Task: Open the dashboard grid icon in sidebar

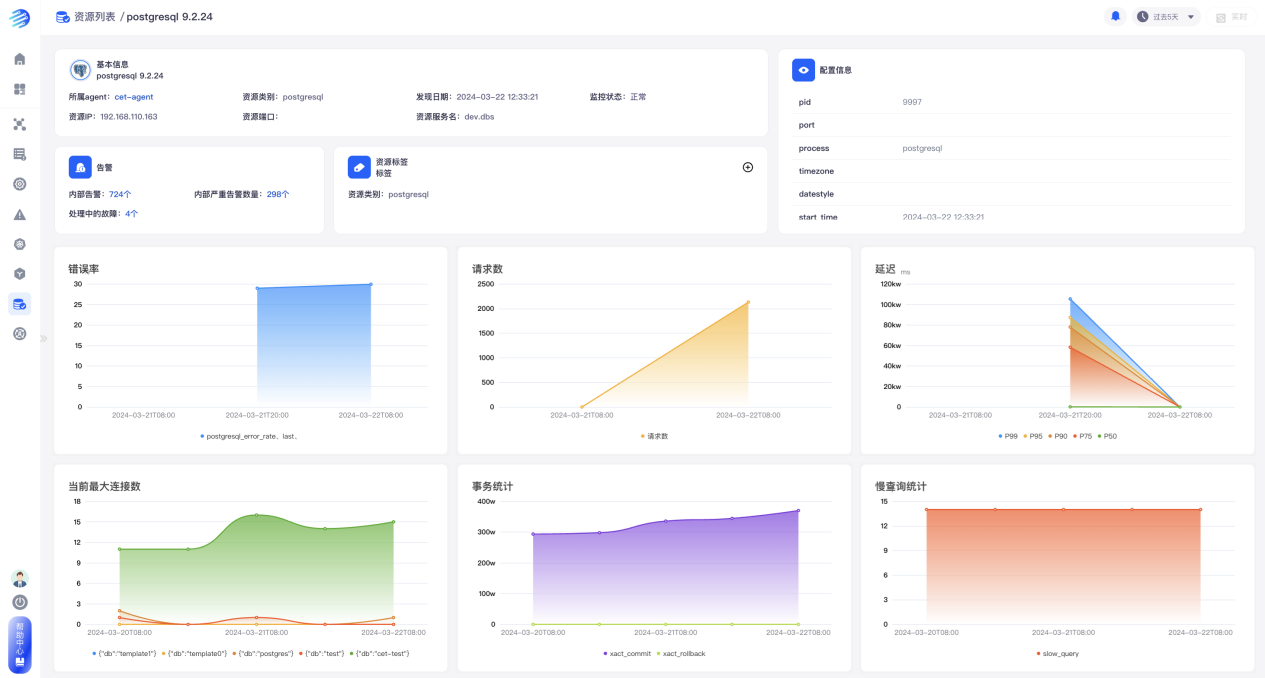Action: [19, 89]
